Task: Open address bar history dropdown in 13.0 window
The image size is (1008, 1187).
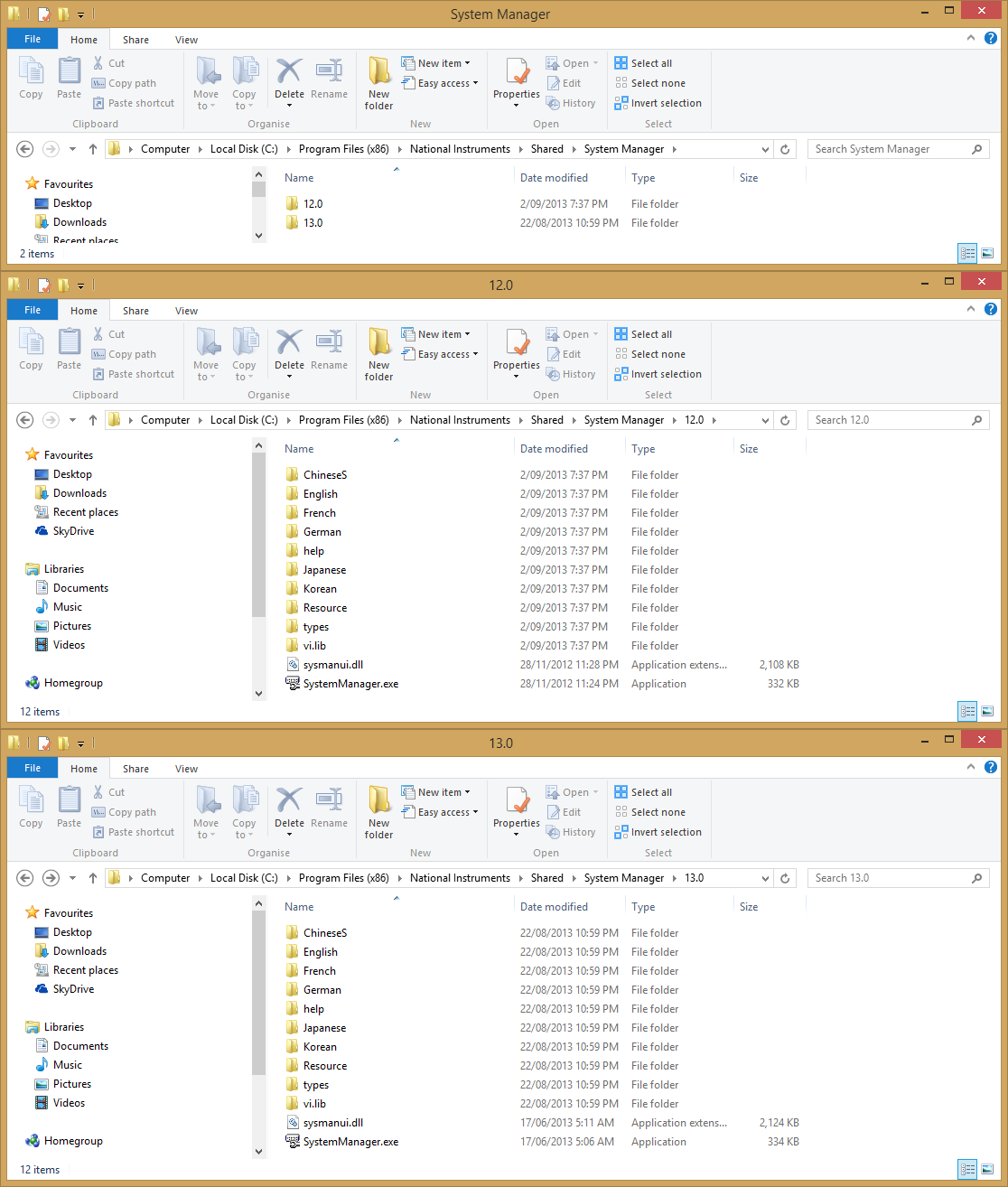Action: 766,878
